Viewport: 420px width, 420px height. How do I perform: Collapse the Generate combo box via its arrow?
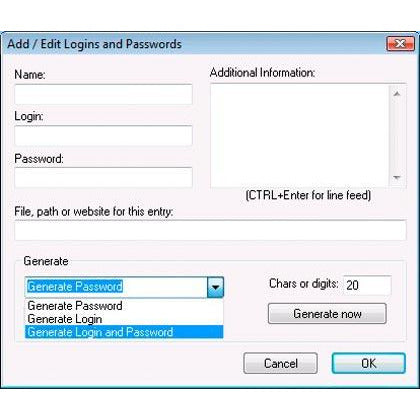pyautogui.click(x=215, y=287)
